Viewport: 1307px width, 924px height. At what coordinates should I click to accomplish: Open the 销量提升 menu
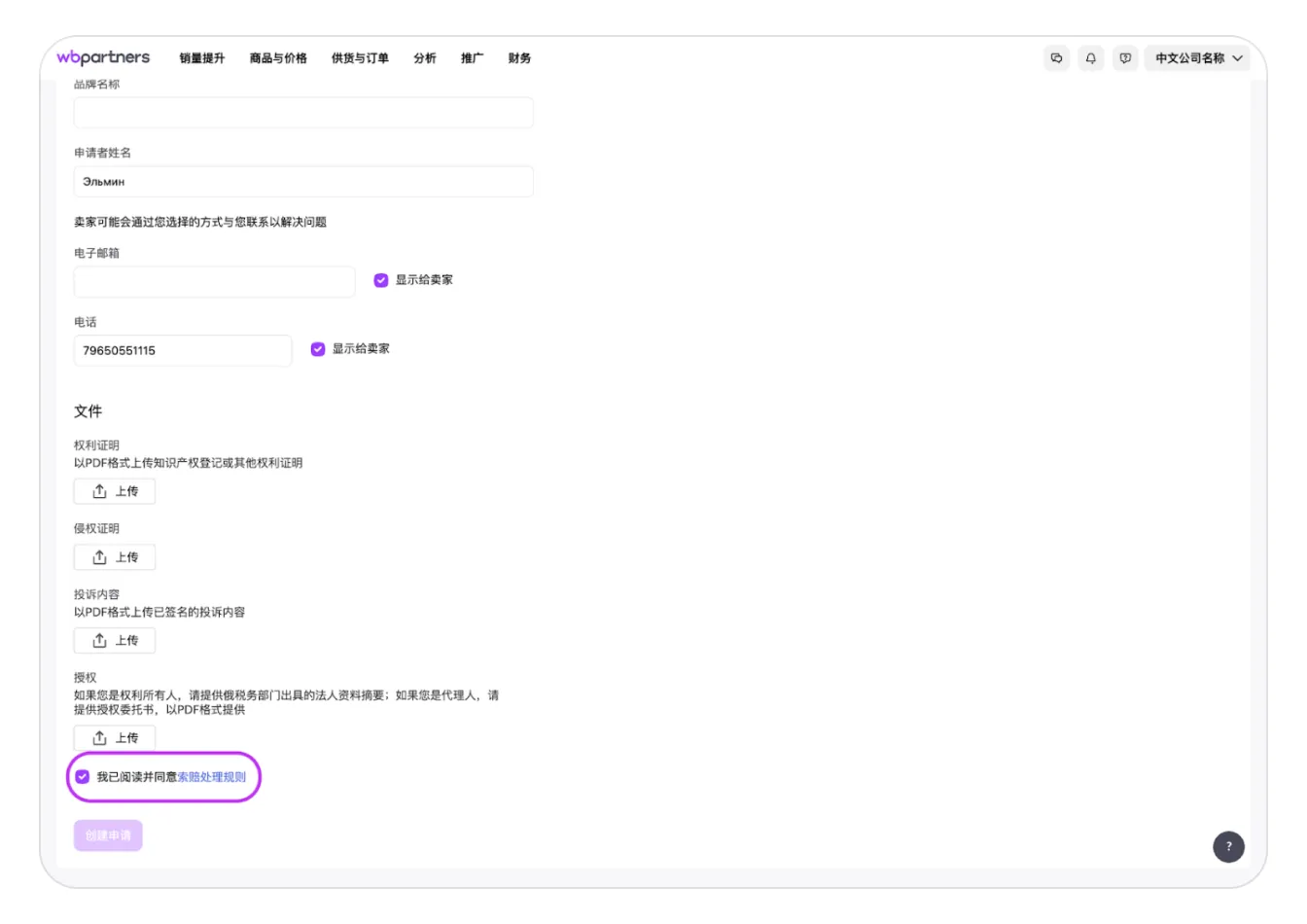click(202, 58)
